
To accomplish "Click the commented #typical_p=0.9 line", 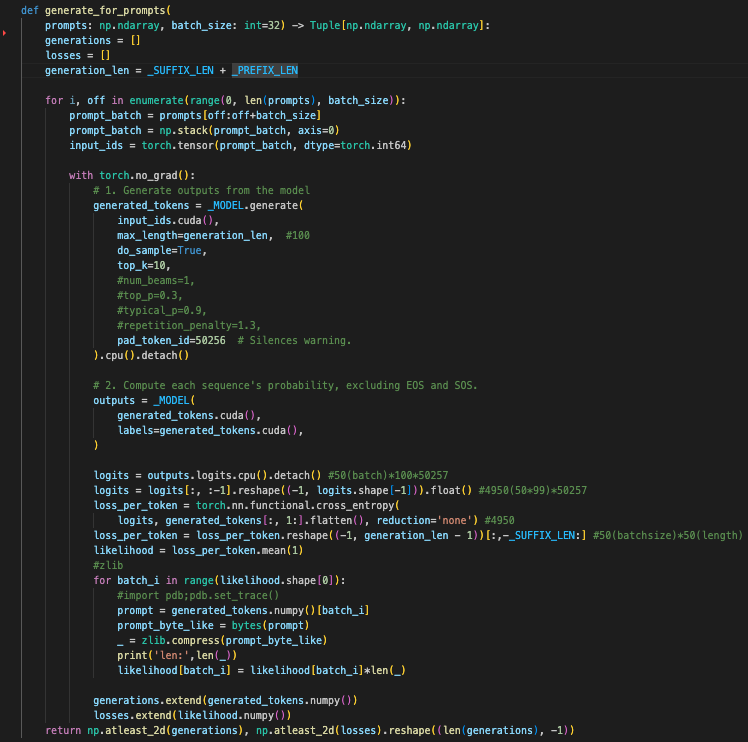I will coord(162,310).
